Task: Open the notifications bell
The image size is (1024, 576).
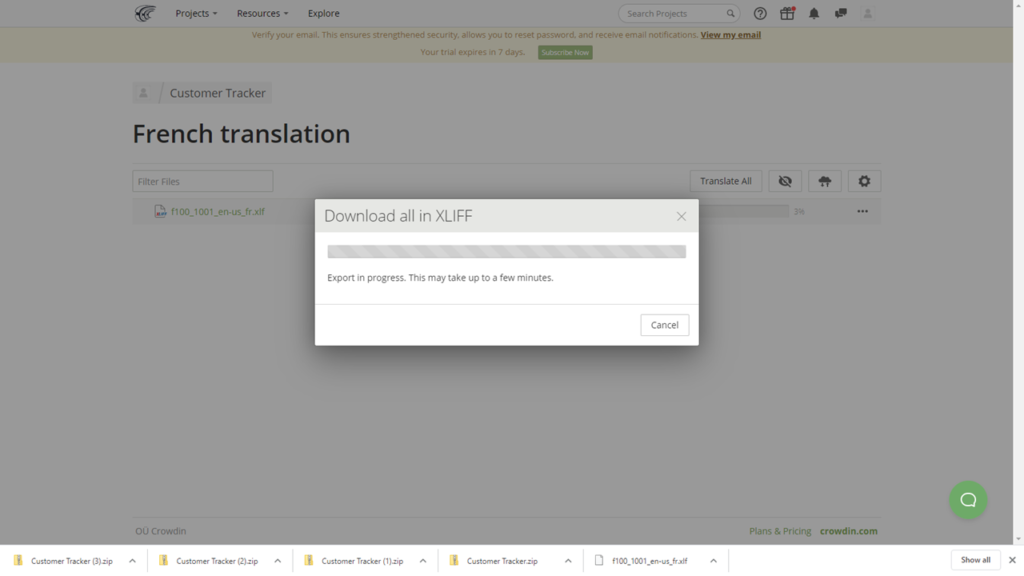Action: pyautogui.click(x=814, y=13)
